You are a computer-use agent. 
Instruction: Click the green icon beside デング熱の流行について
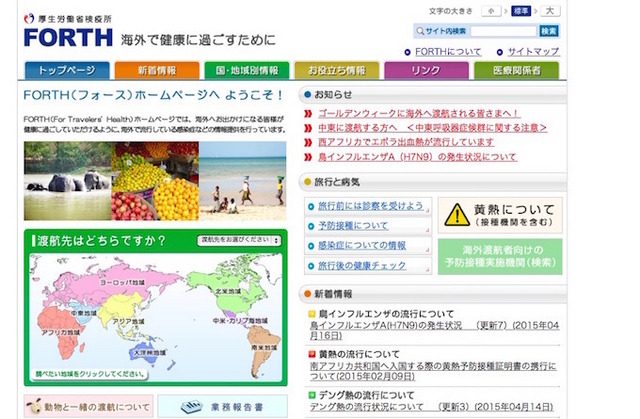tap(312, 395)
